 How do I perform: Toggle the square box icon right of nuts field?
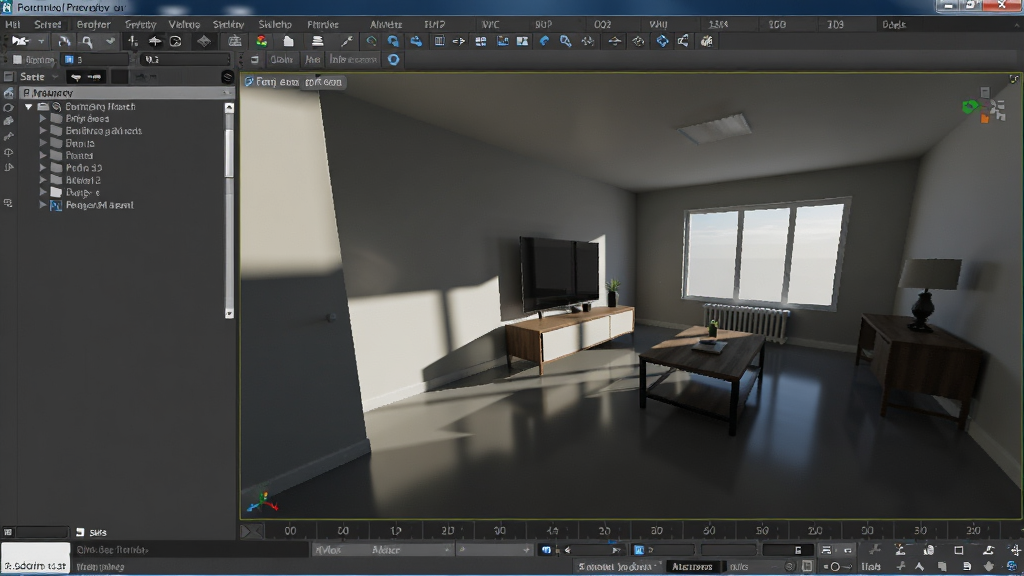[x=807, y=566]
